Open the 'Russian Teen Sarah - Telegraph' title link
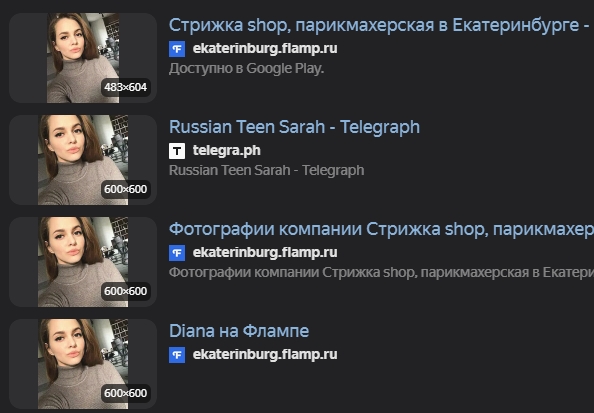This screenshot has height=413, width=594. pos(294,127)
